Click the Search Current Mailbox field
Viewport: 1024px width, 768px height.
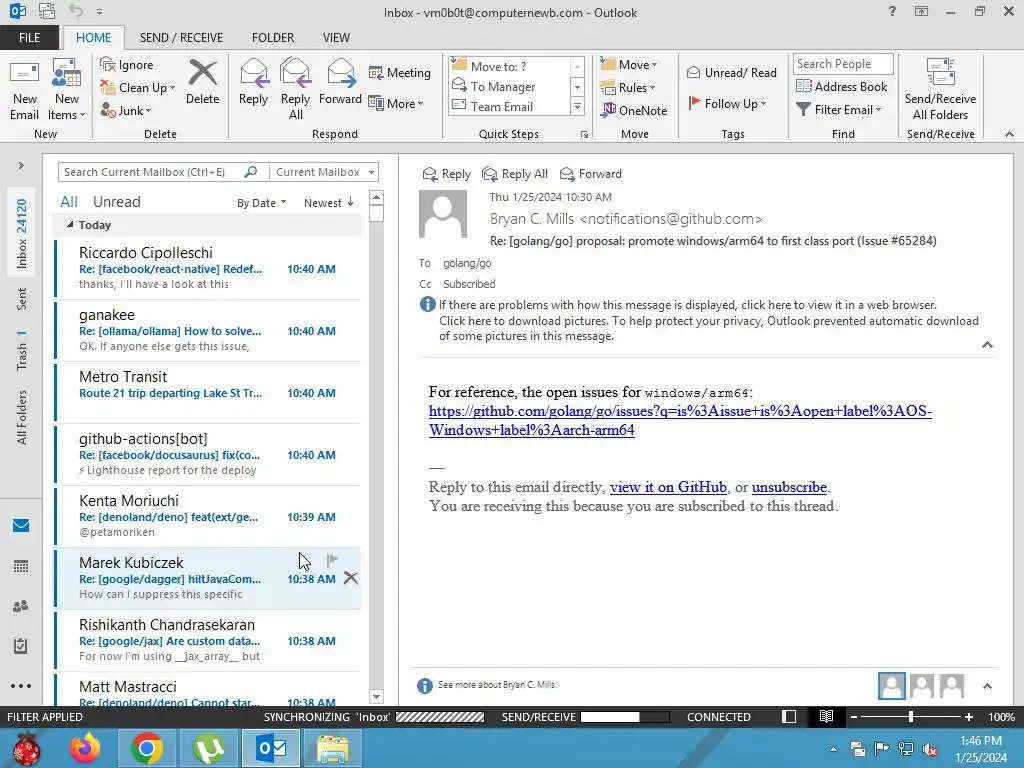pyautogui.click(x=150, y=172)
